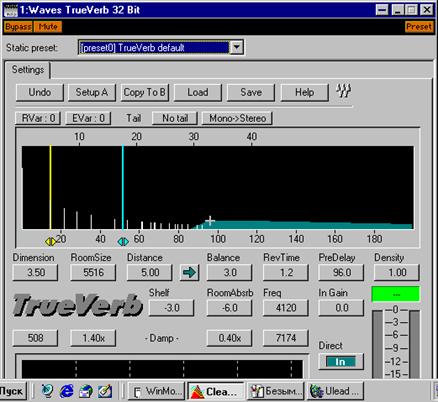Screen dimensions: 438x402
Task: Open the Start (Пуск) button
Action: pos(13,391)
